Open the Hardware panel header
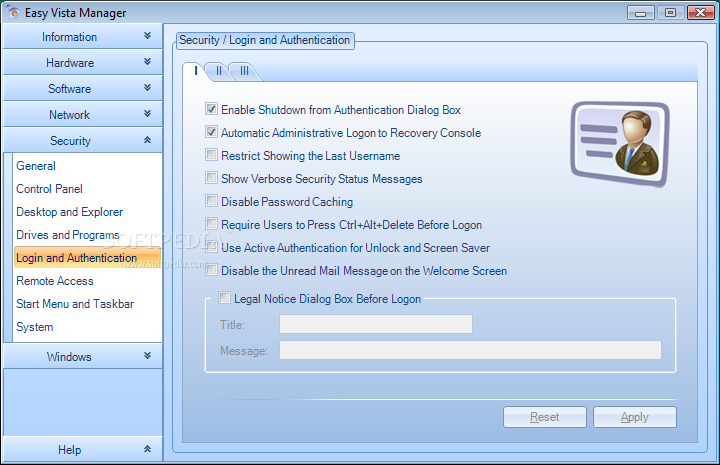The width and height of the screenshot is (720, 465). click(83, 62)
